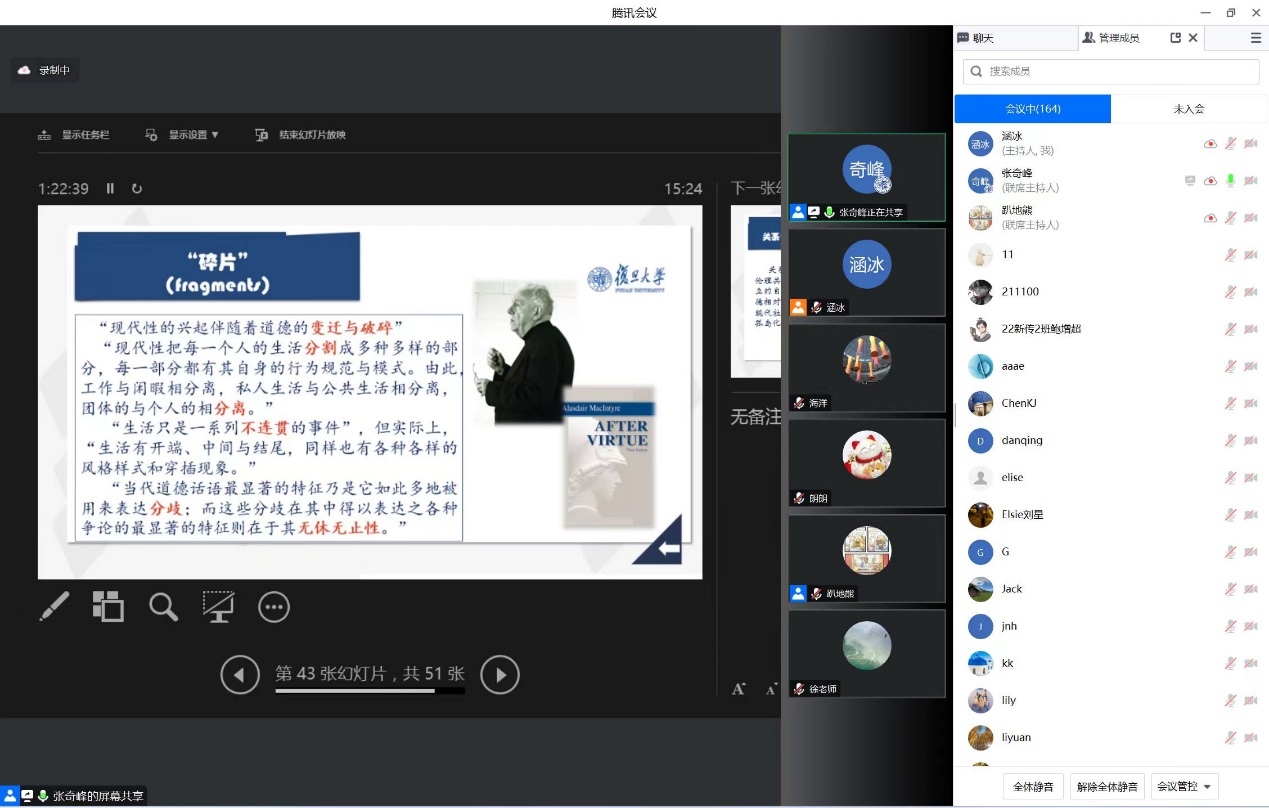The height and width of the screenshot is (808, 1269).
Task: Click the magnifier zoom into slide icon
Action: click(163, 606)
